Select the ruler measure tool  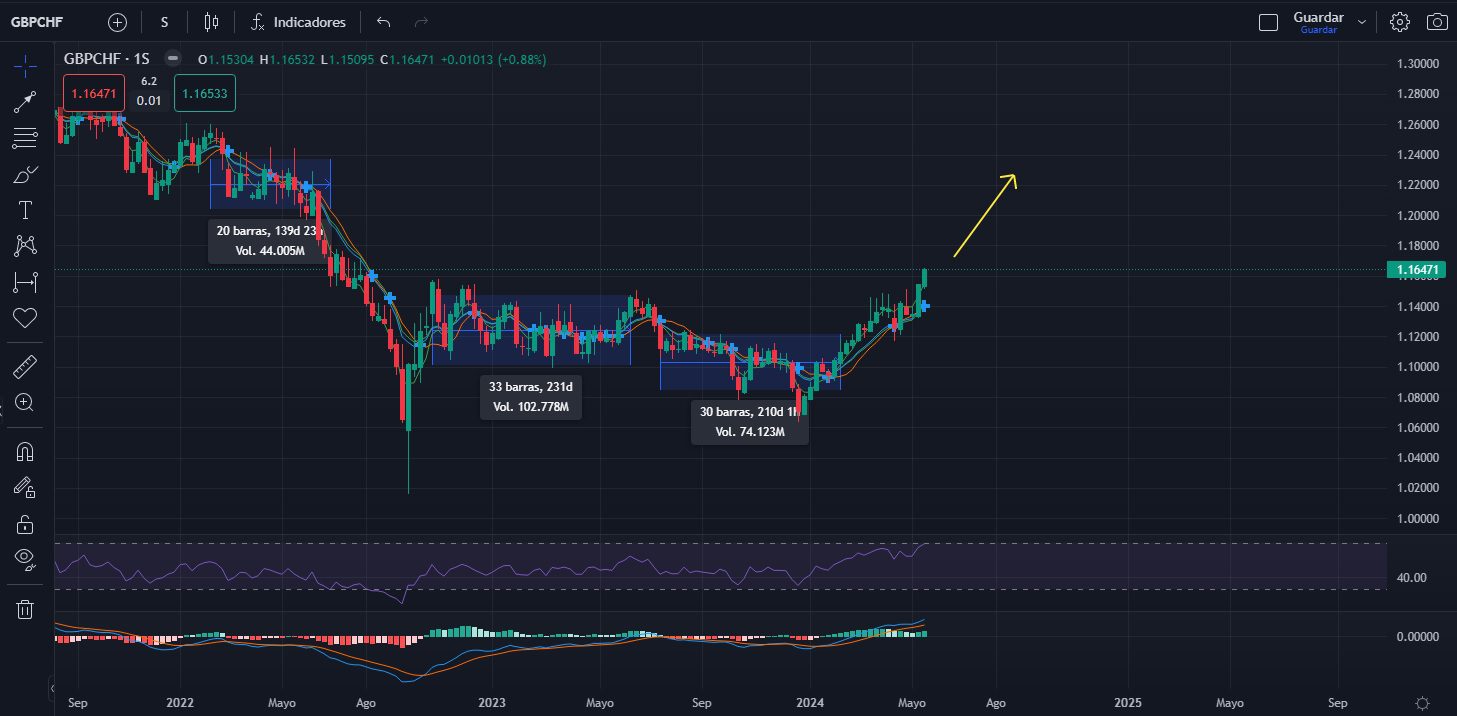[25, 366]
